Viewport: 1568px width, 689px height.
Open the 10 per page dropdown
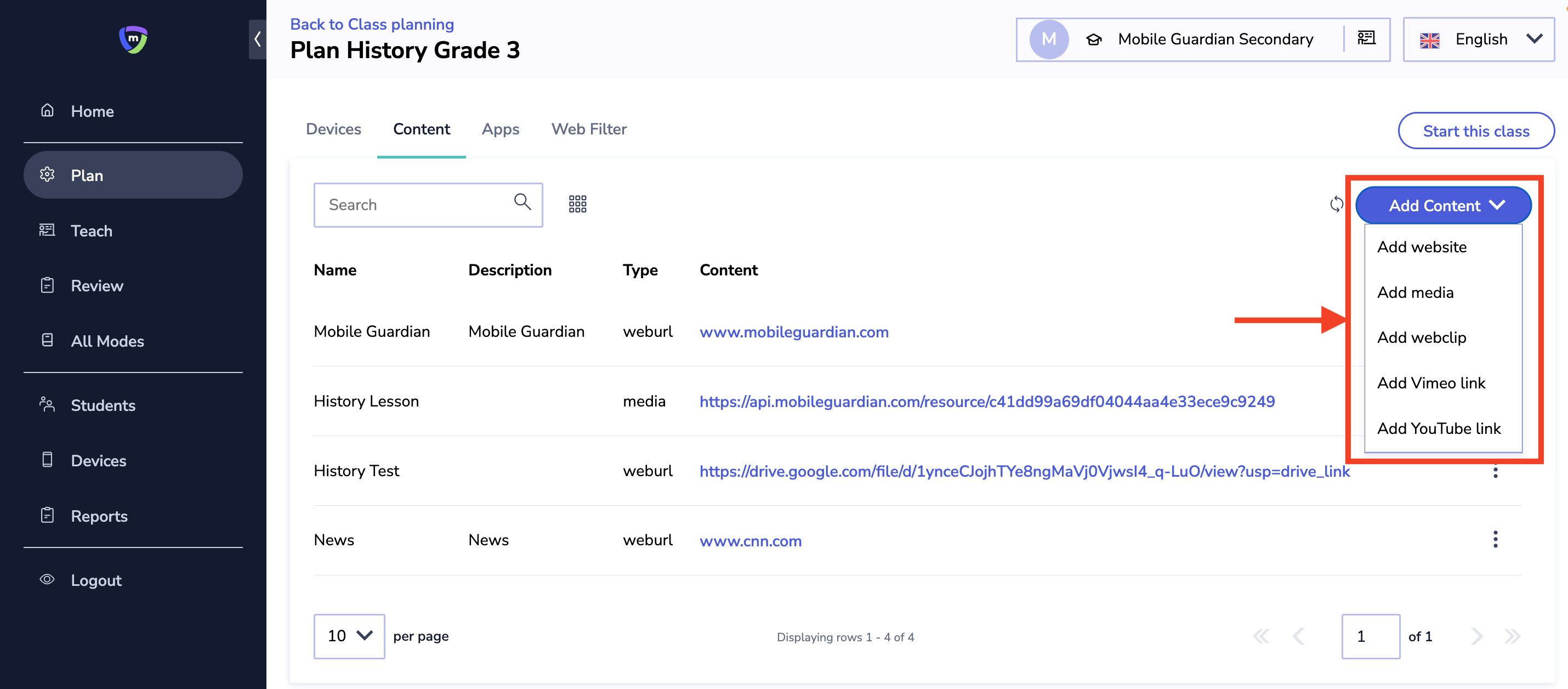pos(349,636)
